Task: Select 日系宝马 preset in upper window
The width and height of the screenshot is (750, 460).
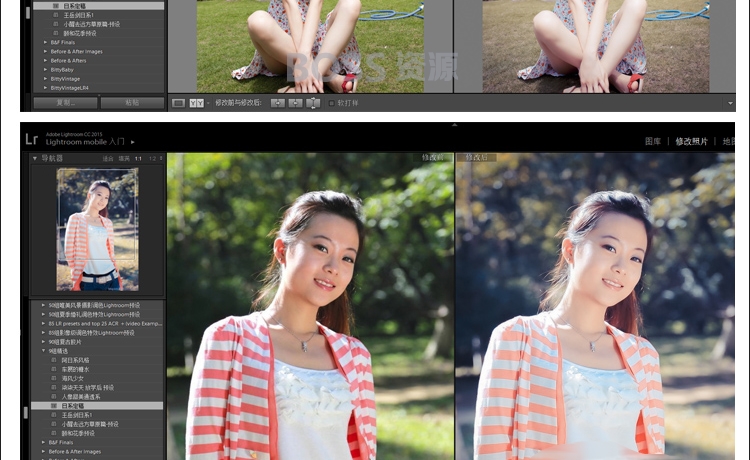Action: 98,6
